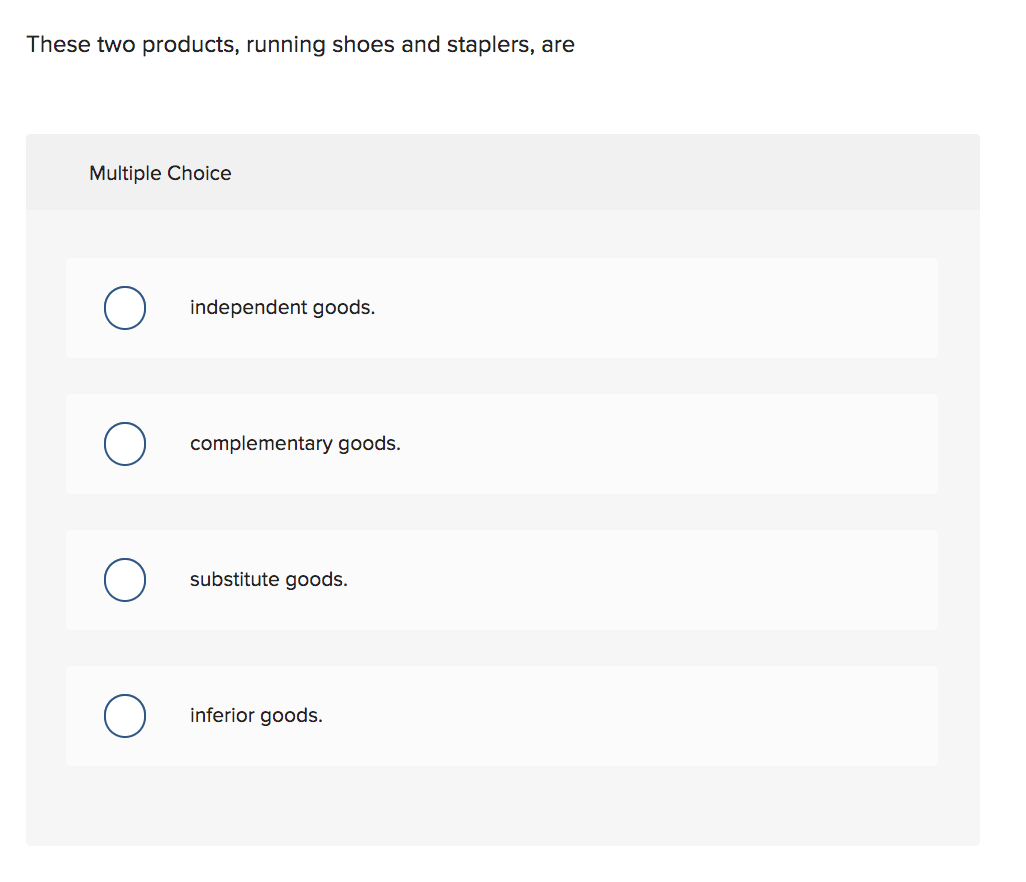Image resolution: width=1026 pixels, height=882 pixels.
Task: Click the question text about running shoes
Action: 300,44
